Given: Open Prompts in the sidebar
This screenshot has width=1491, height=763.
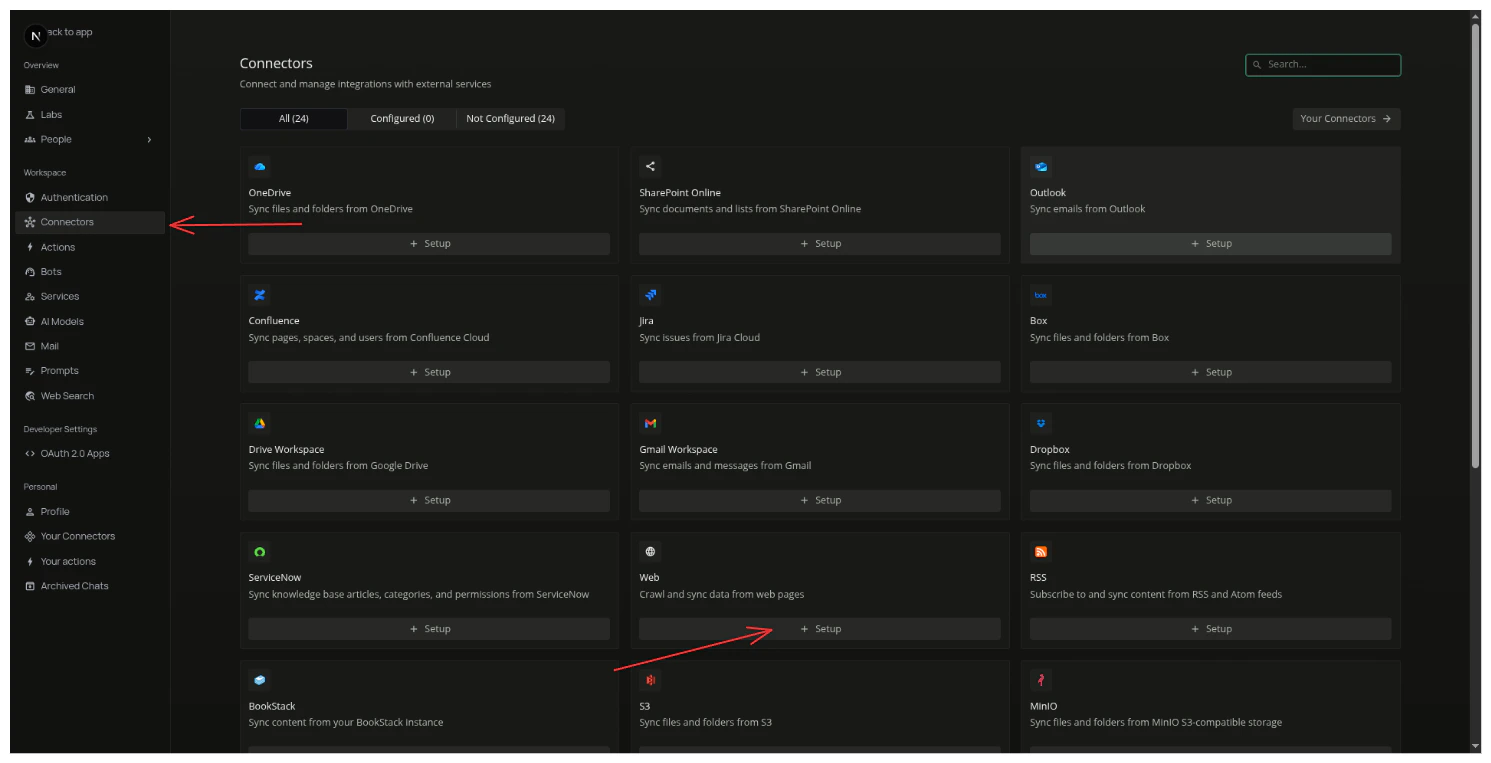Looking at the screenshot, I should click(x=90, y=371).
